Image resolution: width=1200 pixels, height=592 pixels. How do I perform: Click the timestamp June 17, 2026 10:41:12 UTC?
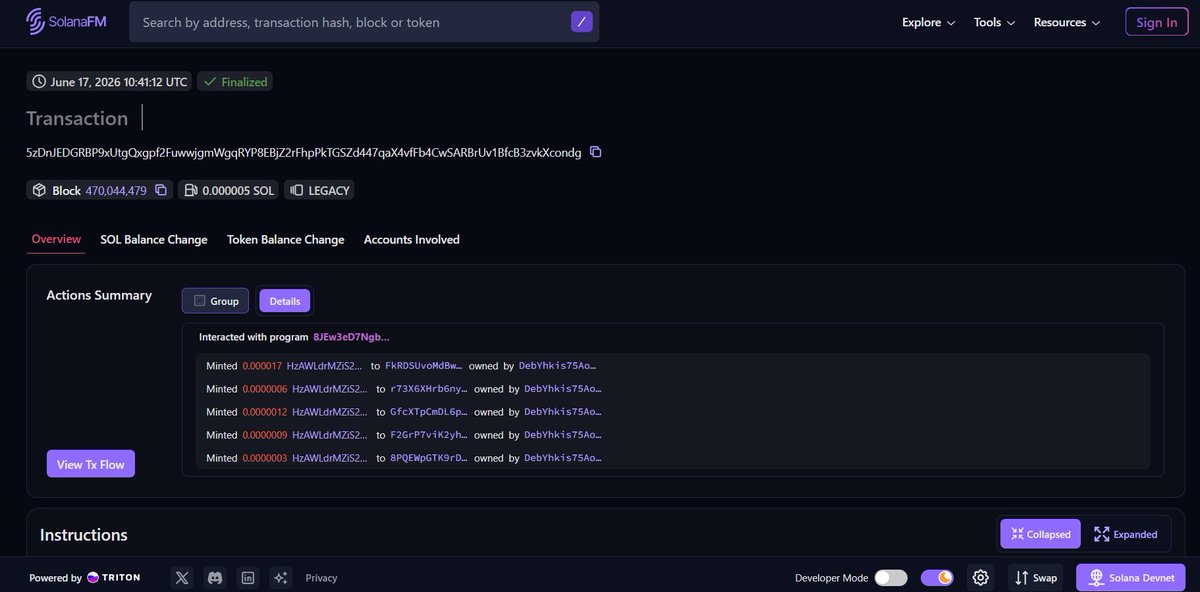(x=109, y=82)
